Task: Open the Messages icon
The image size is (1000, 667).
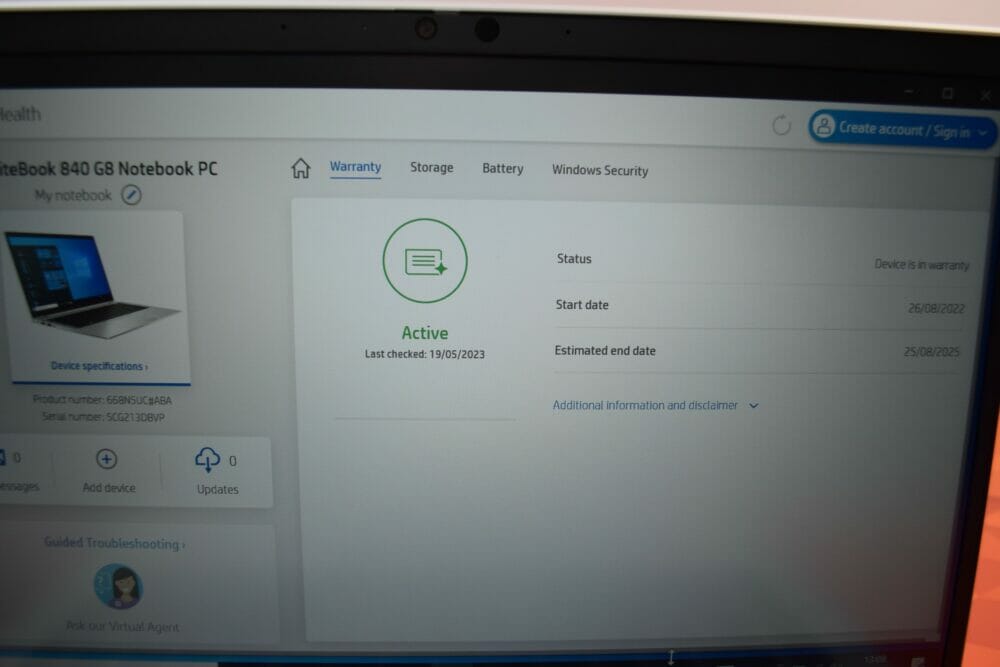Action: coord(2,457)
